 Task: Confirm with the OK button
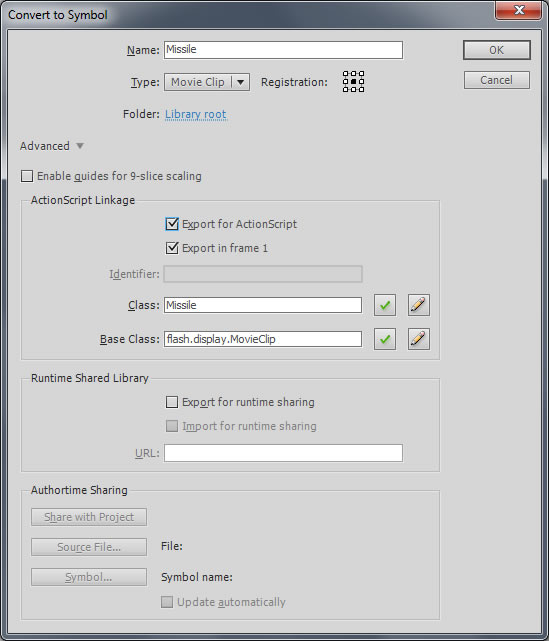tap(497, 50)
